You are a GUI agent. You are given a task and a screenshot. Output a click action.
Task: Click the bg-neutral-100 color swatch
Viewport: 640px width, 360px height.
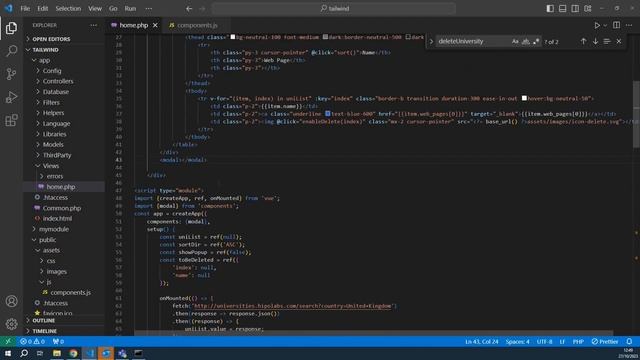[233, 37]
